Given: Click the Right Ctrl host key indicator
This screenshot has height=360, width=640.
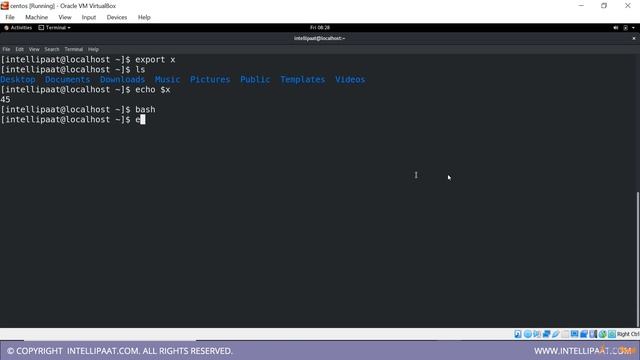Looking at the screenshot, I should tap(628, 334).
